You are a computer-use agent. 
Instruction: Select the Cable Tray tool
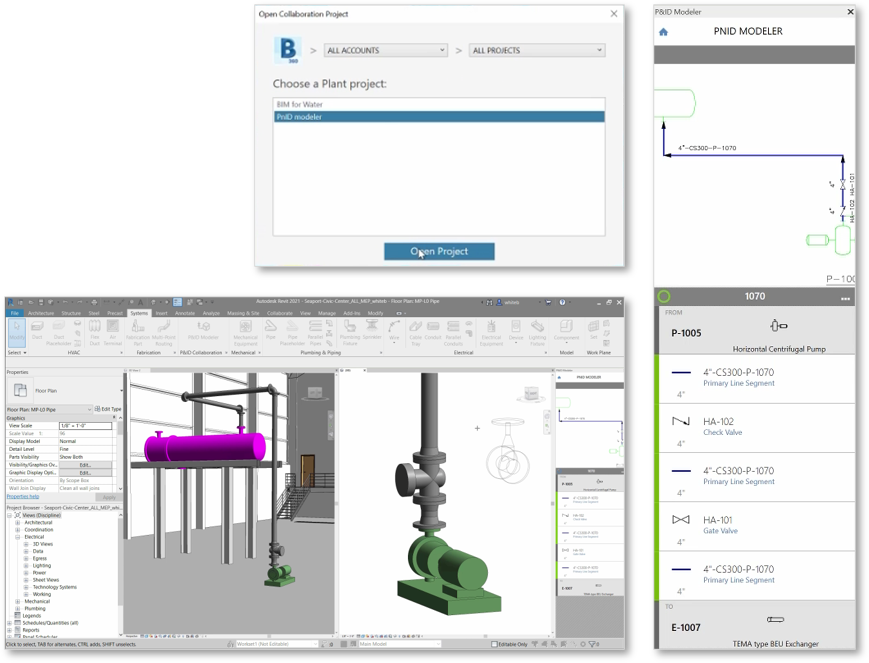pyautogui.click(x=416, y=333)
